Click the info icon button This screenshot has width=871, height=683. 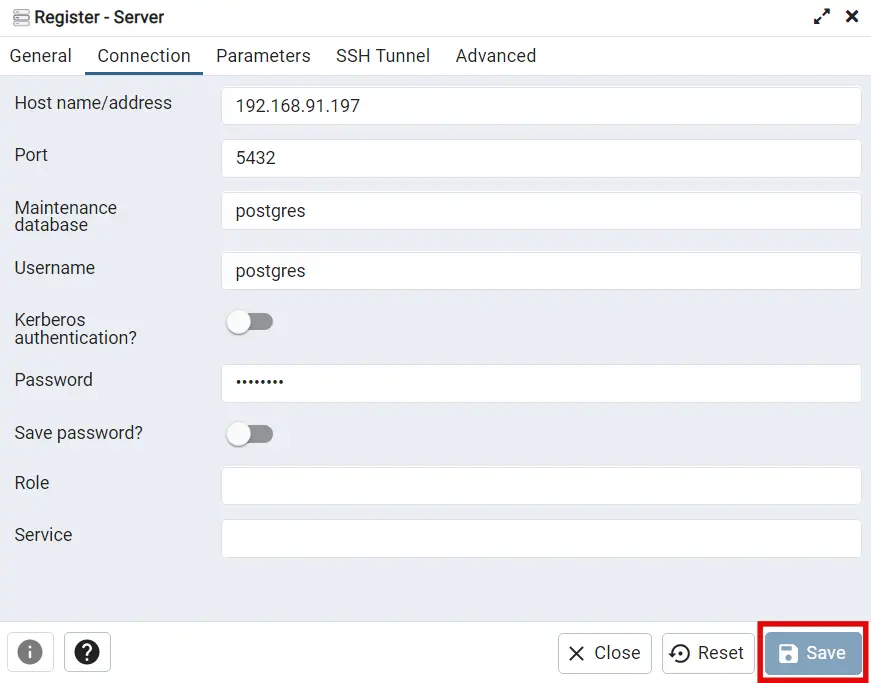31,652
